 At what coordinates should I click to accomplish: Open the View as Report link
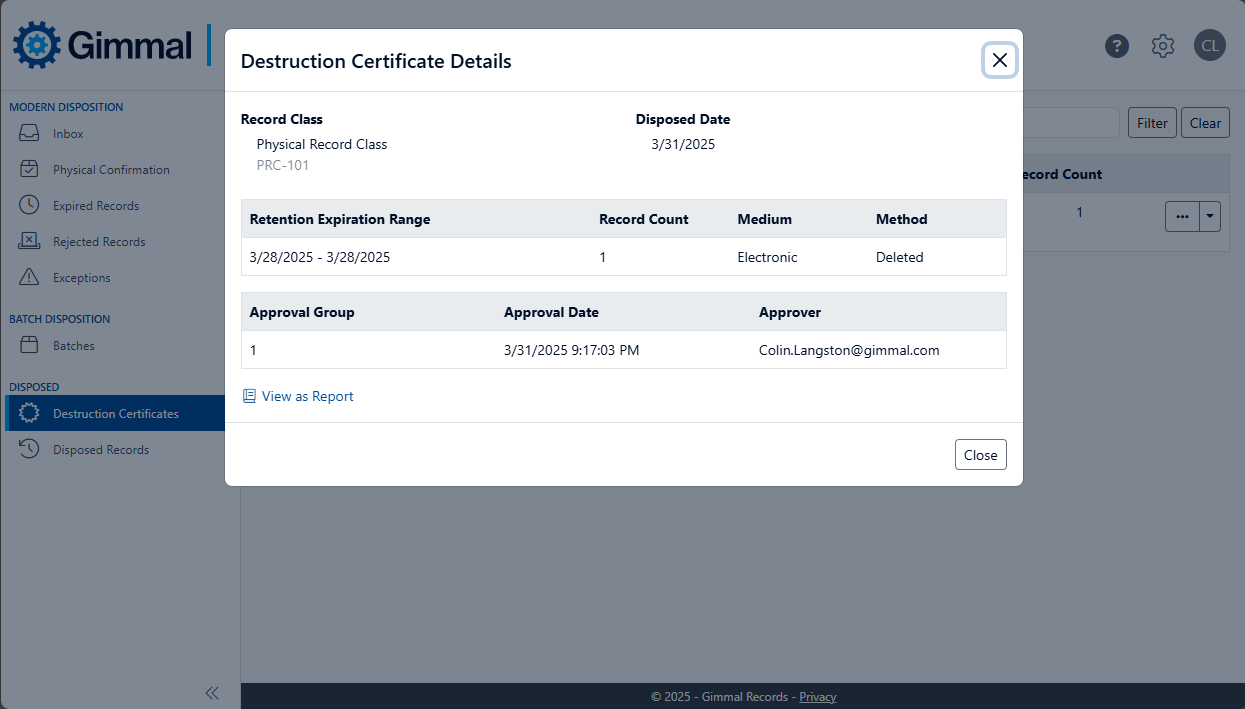(x=307, y=396)
